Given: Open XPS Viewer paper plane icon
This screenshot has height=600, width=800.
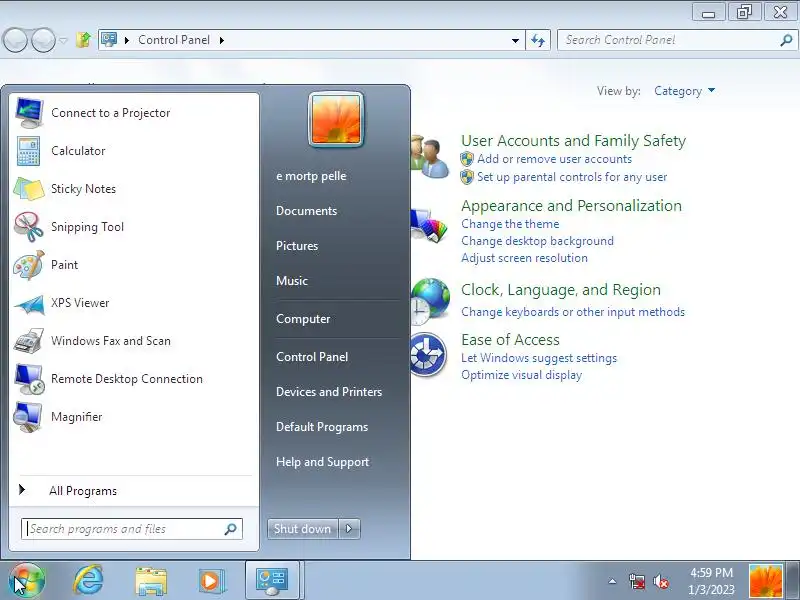Looking at the screenshot, I should [29, 305].
